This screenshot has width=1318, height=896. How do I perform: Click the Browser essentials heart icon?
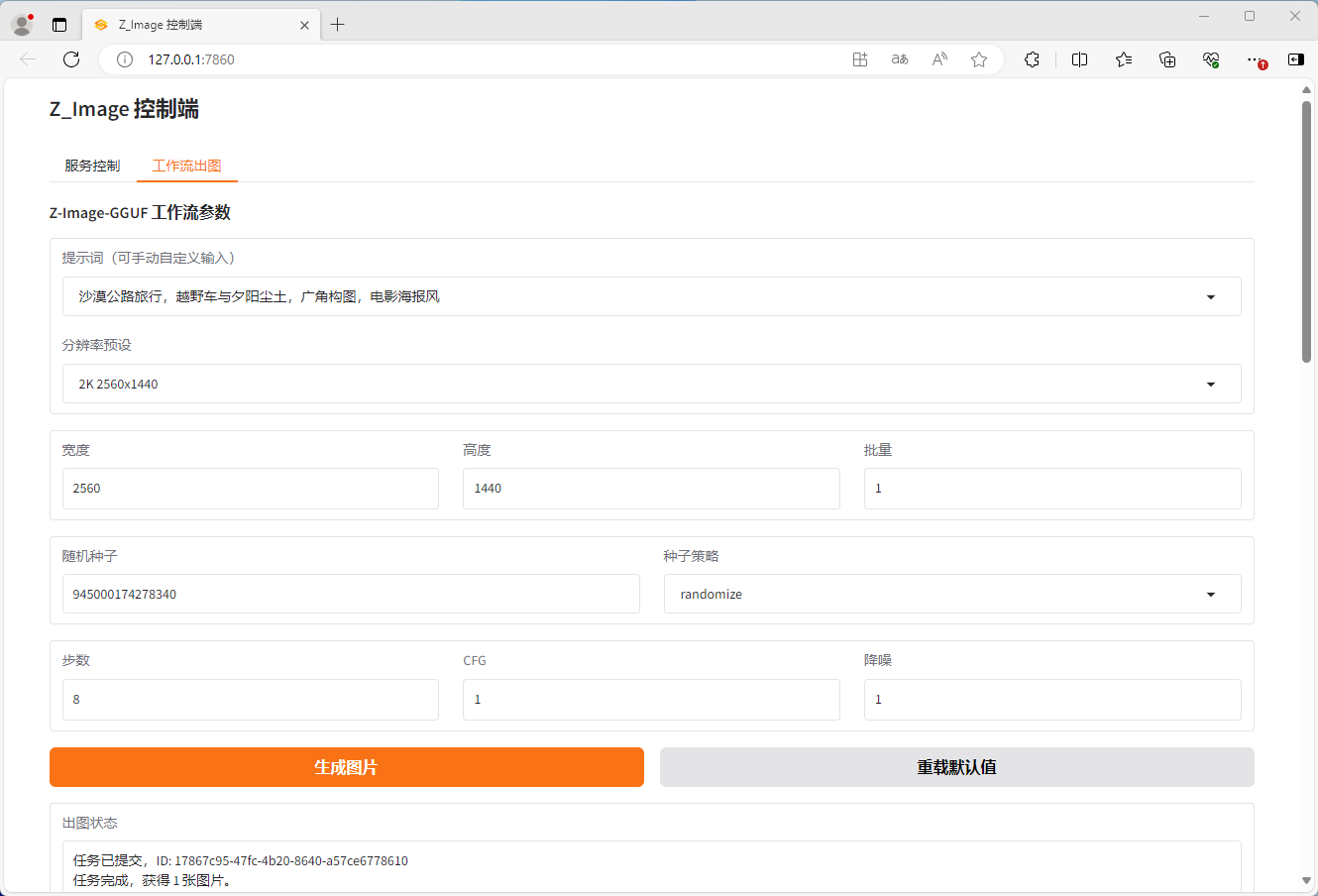click(x=1210, y=59)
